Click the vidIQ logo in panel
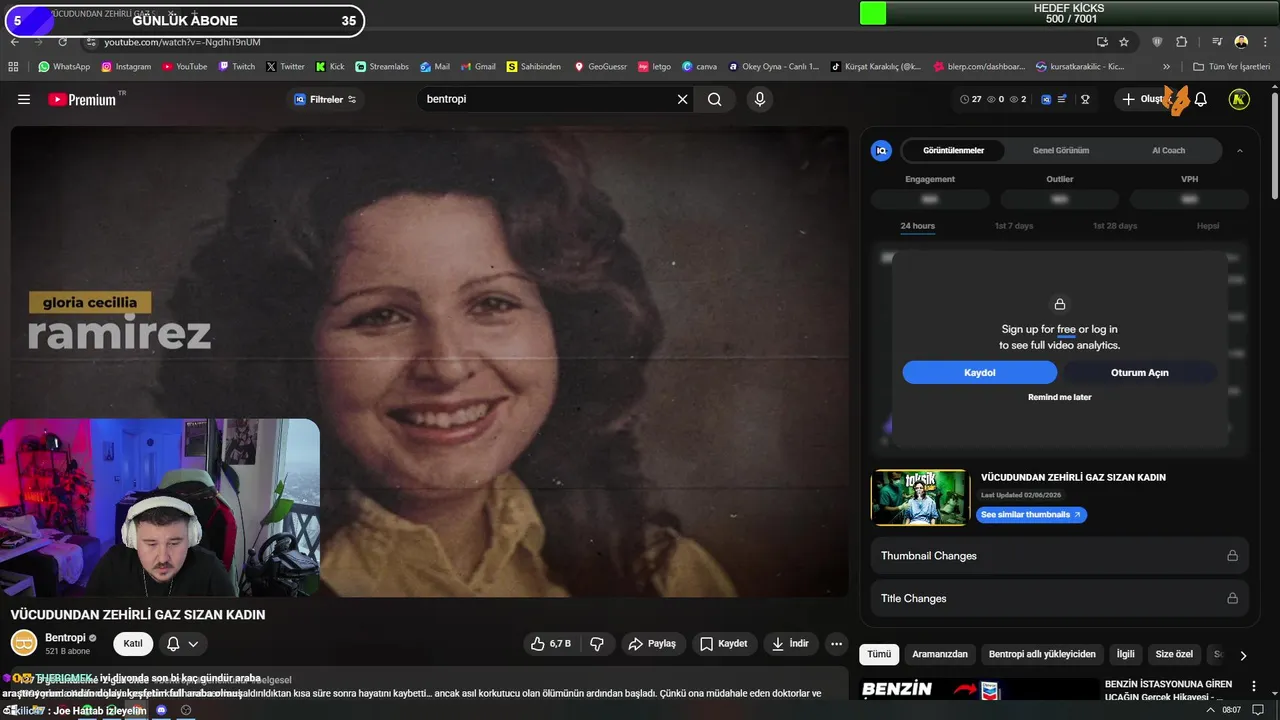The width and height of the screenshot is (1280, 720). pos(881,150)
